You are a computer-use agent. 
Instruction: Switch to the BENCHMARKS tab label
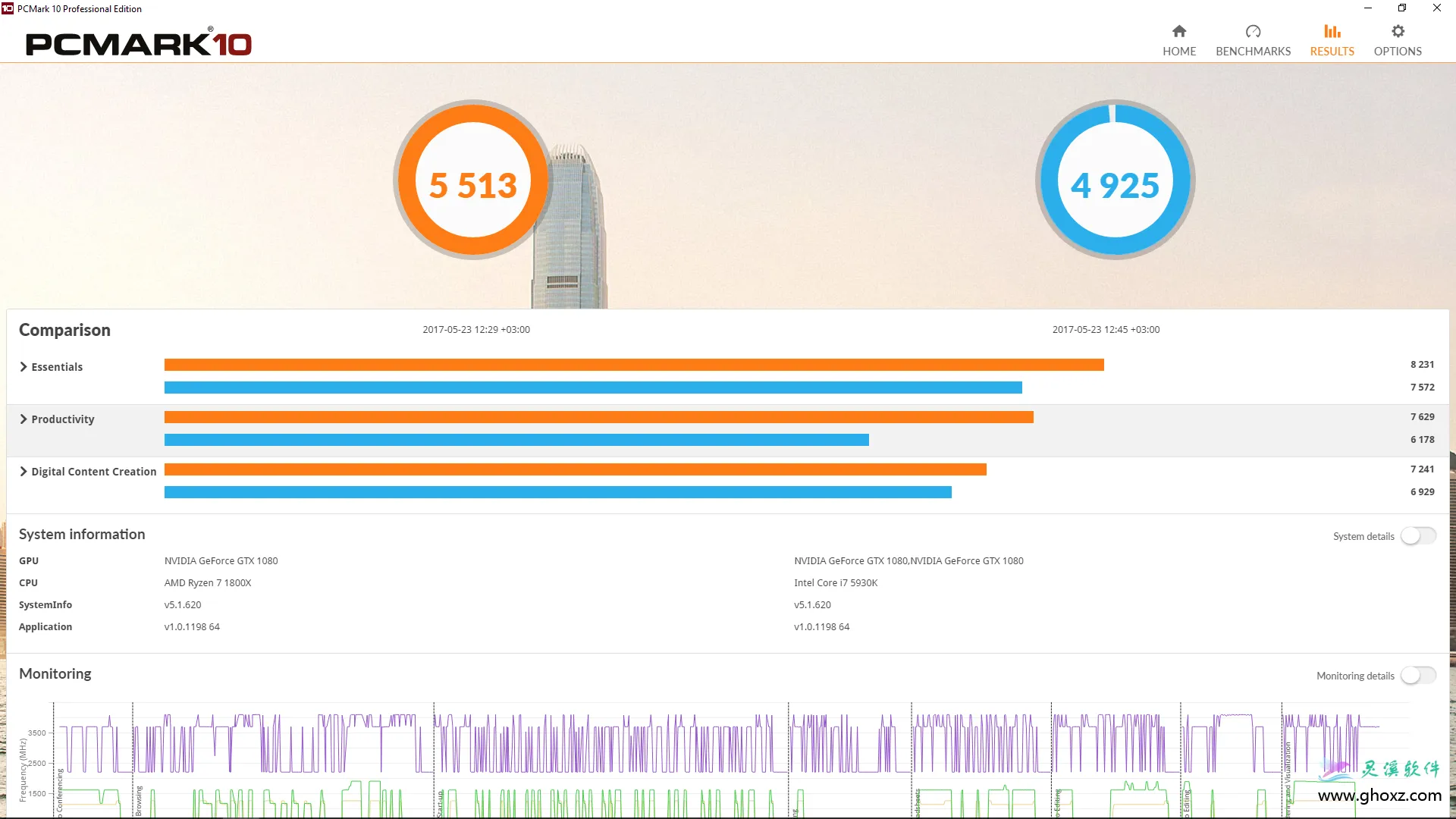[x=1253, y=52]
